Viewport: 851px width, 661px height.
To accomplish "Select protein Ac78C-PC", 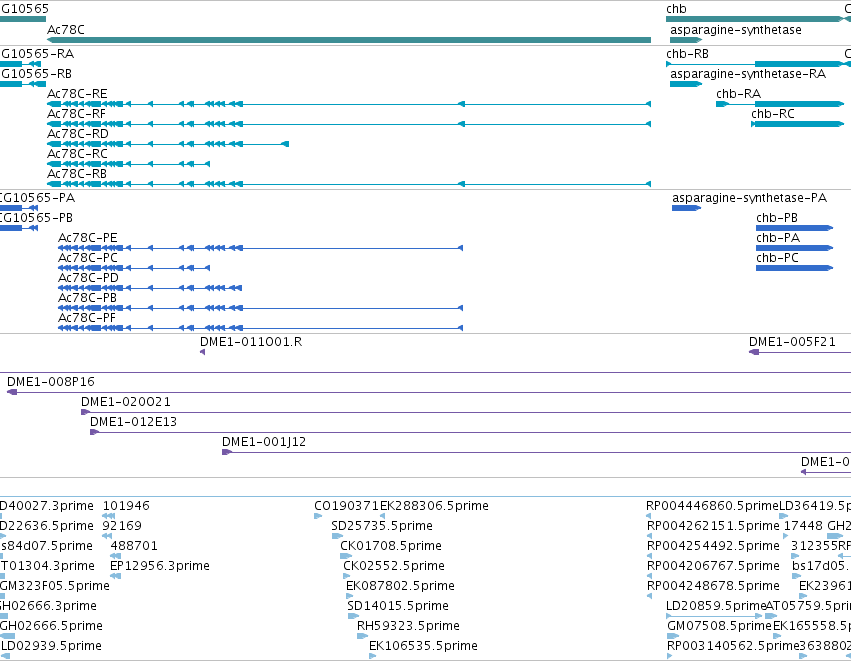I will (134, 268).
